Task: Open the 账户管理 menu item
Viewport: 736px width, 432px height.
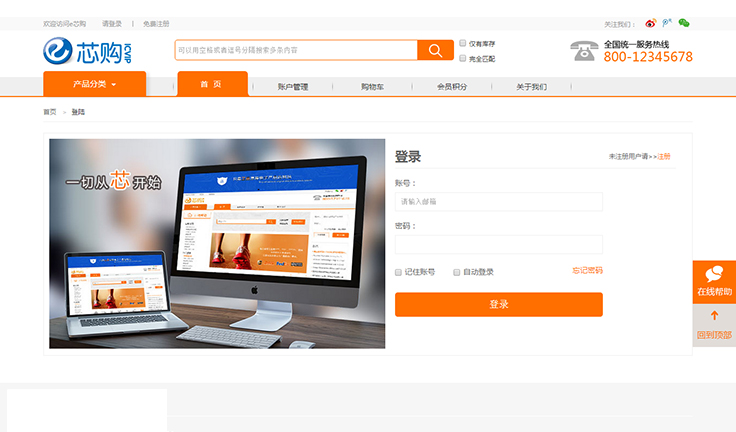Action: point(293,86)
